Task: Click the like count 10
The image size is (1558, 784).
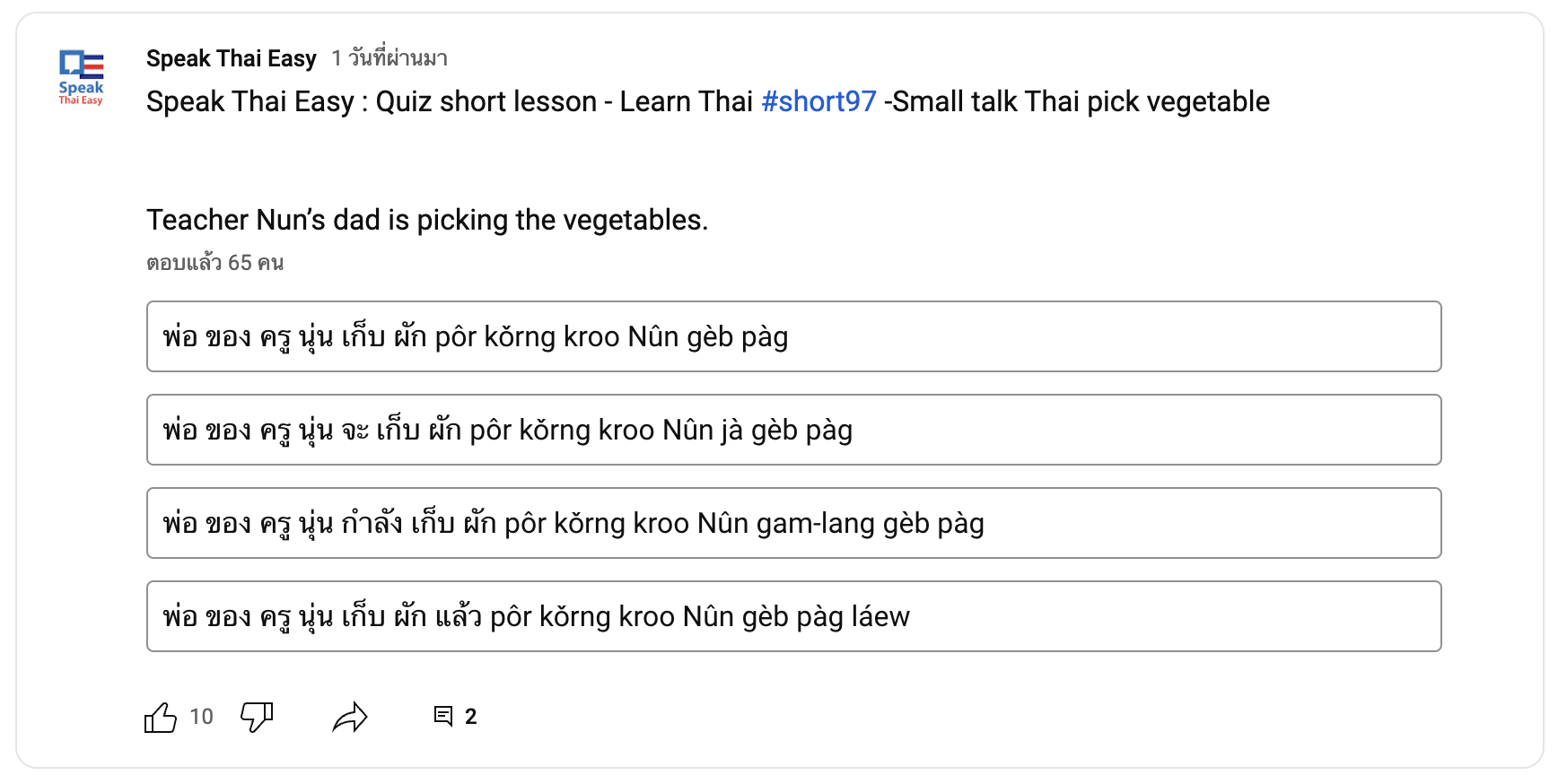Action: [201, 717]
